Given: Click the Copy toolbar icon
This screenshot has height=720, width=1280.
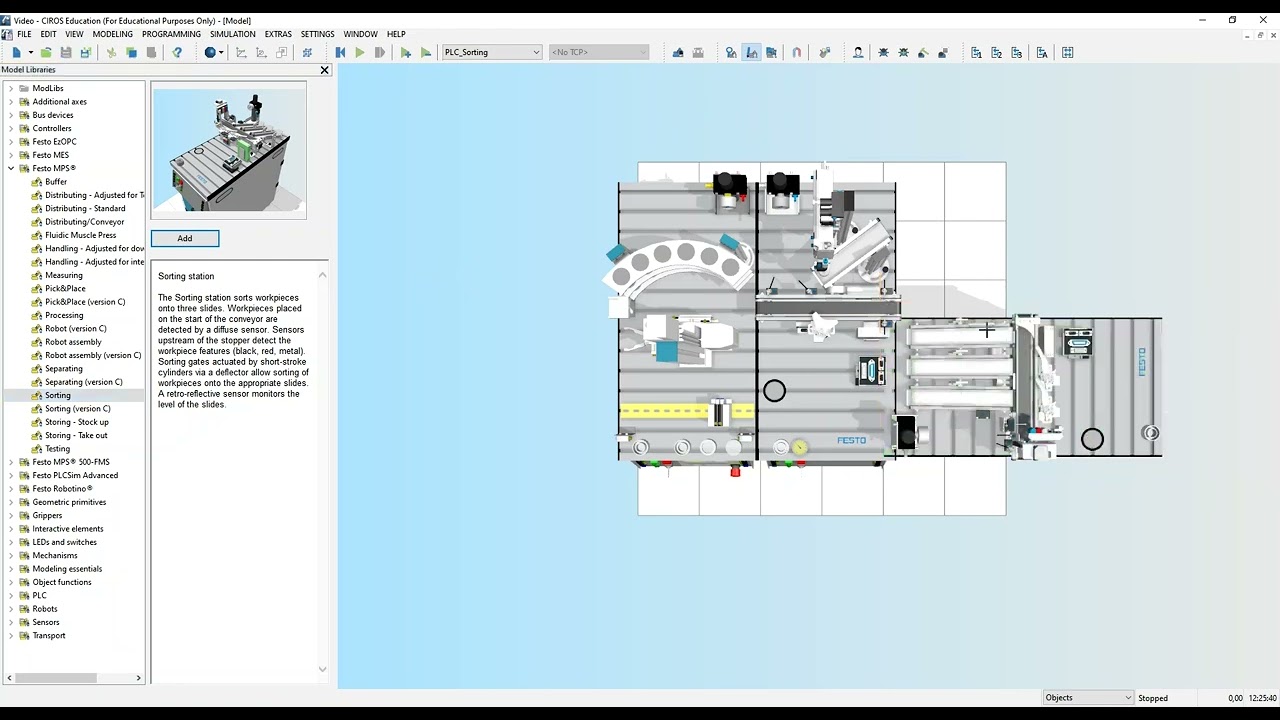Looking at the screenshot, I should tap(131, 52).
